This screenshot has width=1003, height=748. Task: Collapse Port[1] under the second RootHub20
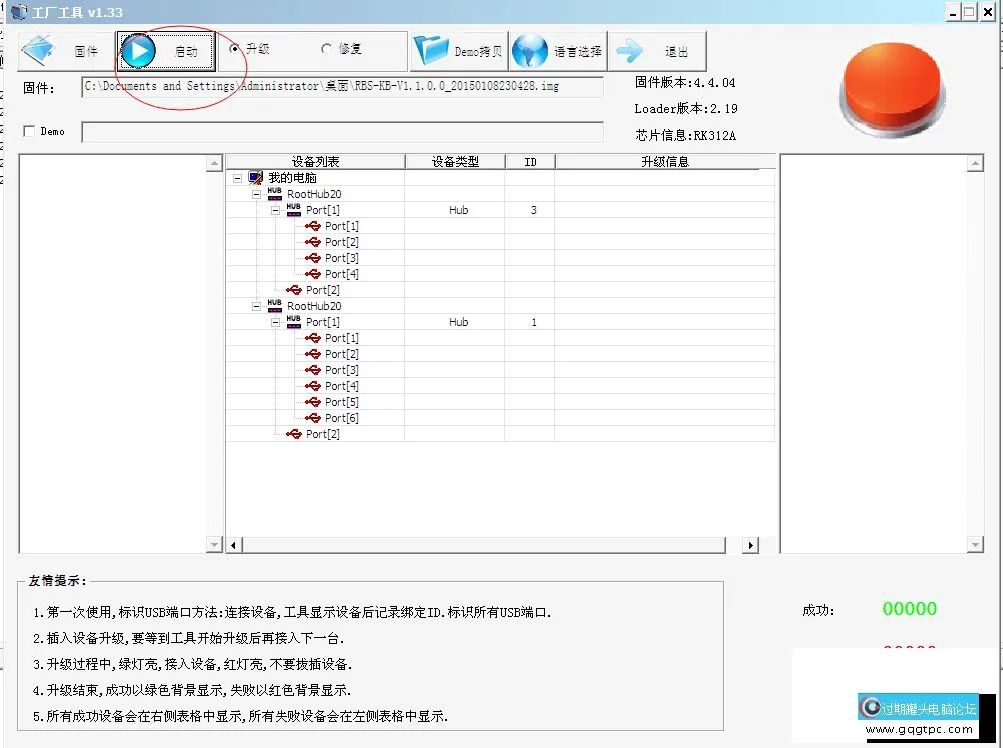(x=273, y=321)
